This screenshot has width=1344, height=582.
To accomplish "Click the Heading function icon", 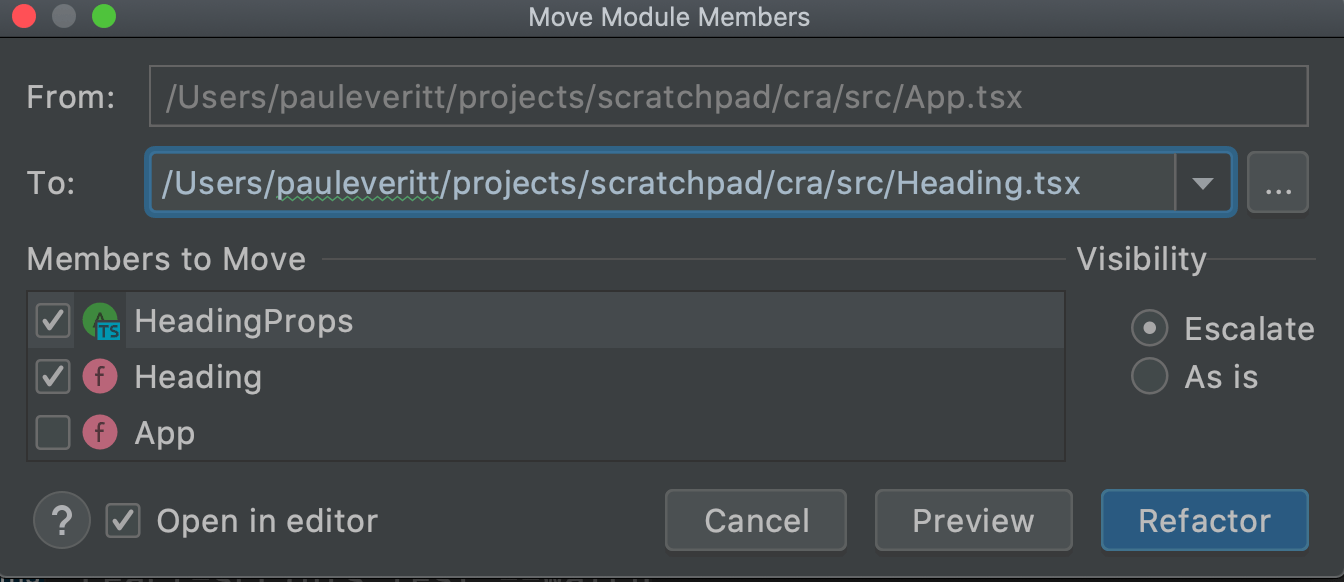I will [100, 377].
